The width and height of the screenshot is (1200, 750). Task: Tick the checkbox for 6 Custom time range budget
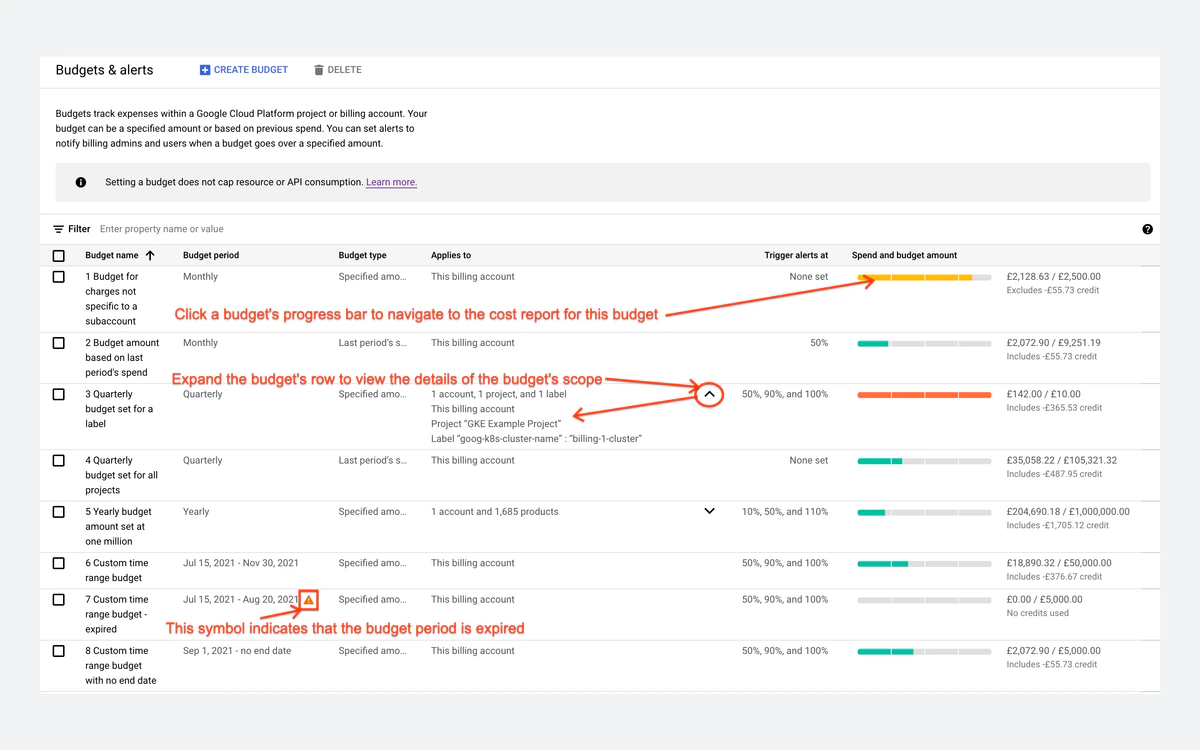coord(59,563)
